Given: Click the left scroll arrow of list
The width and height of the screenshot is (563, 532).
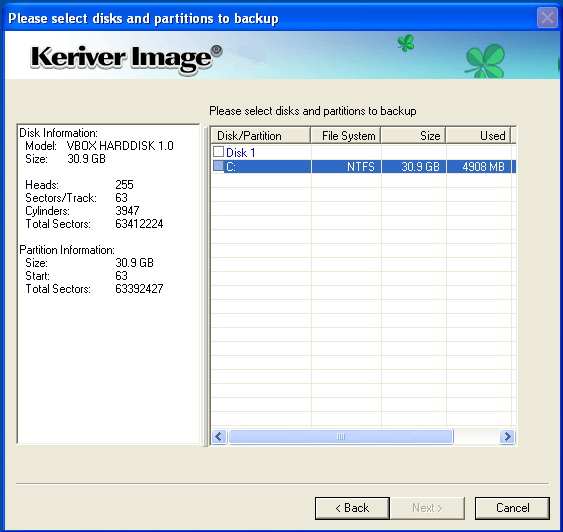Looking at the screenshot, I should (x=219, y=437).
